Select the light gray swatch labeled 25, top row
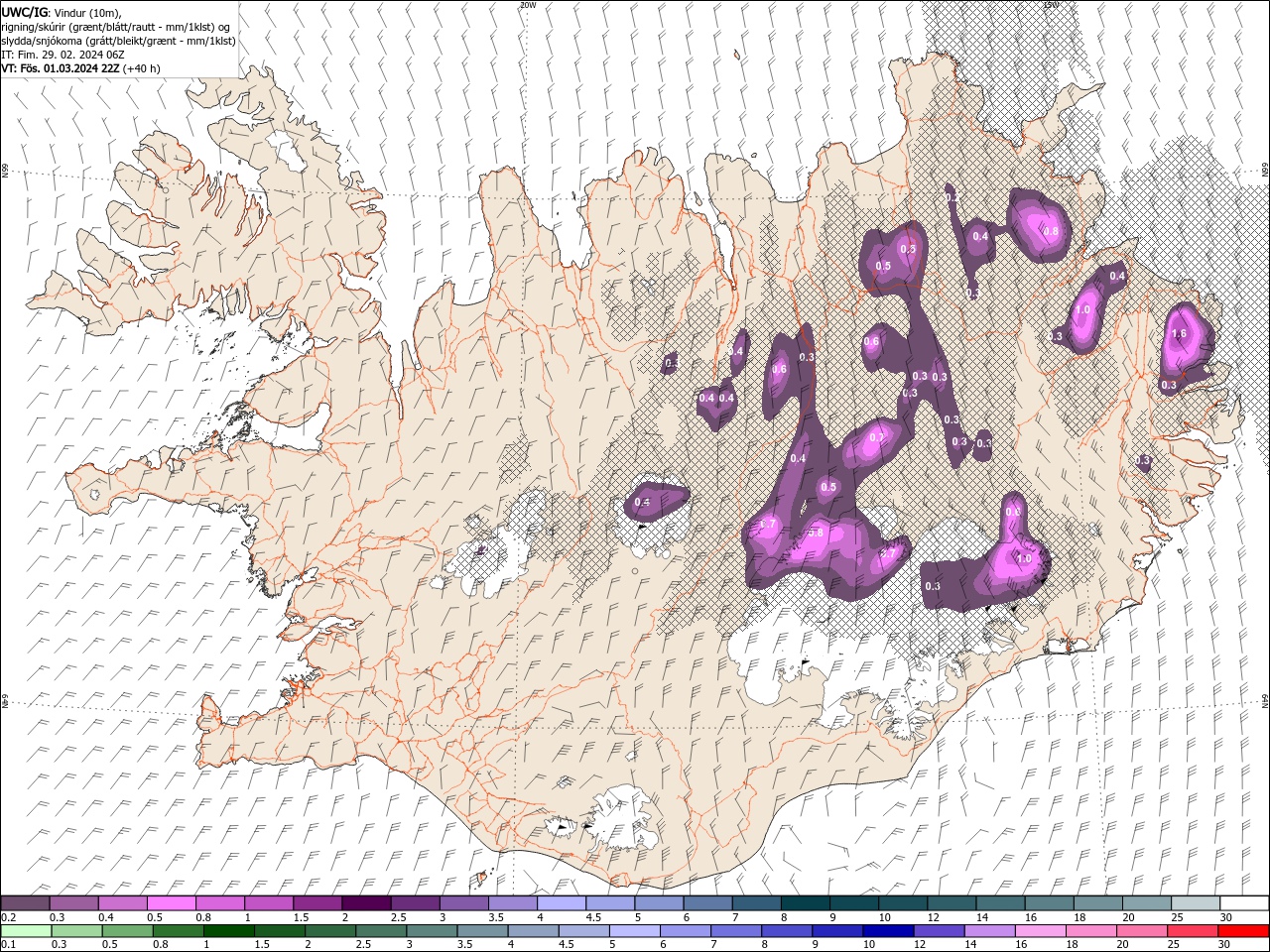 click(x=1196, y=903)
